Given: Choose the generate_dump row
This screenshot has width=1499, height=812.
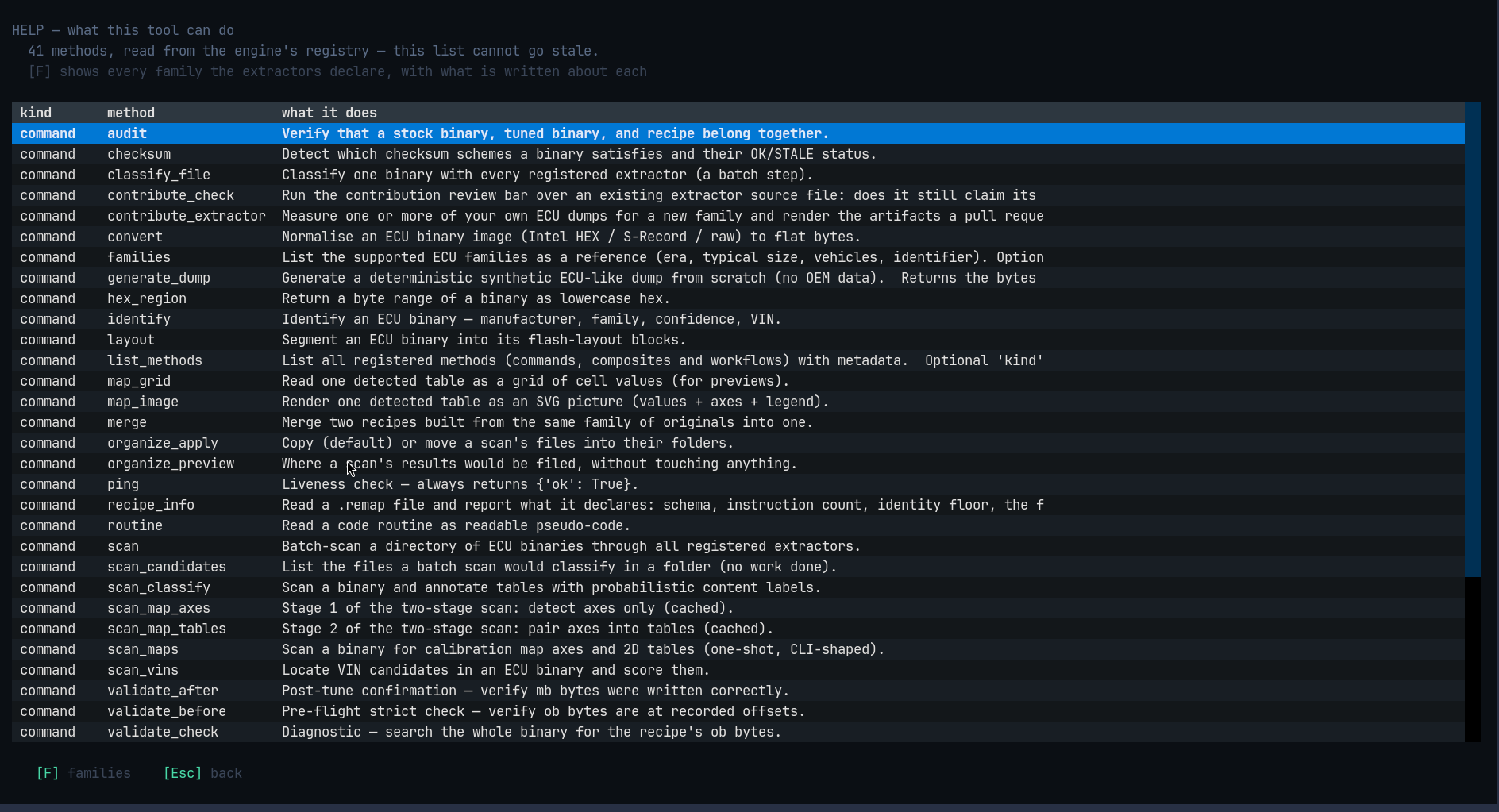Looking at the screenshot, I should click(738, 278).
